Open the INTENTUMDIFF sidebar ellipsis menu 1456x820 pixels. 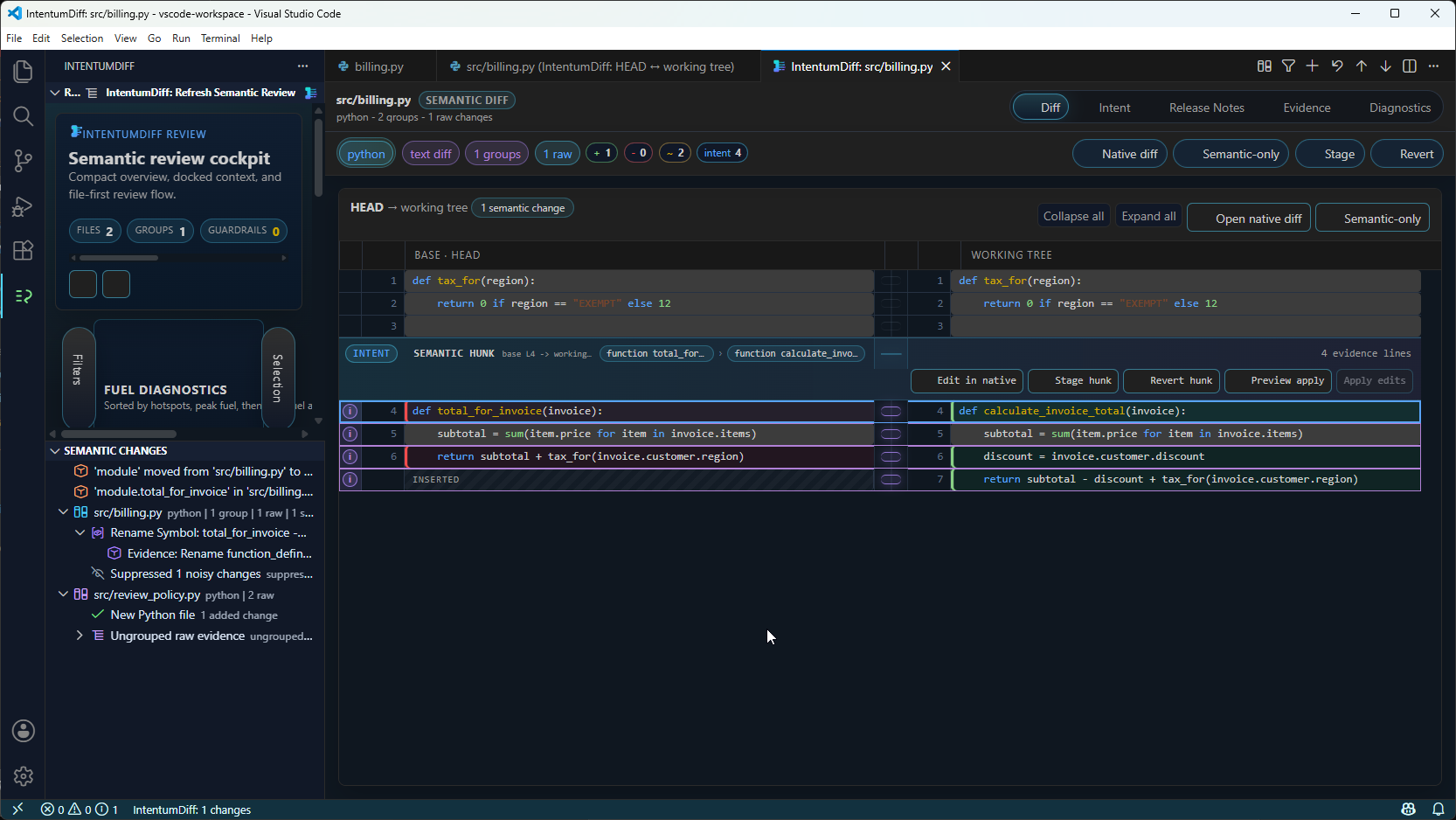[x=302, y=66]
